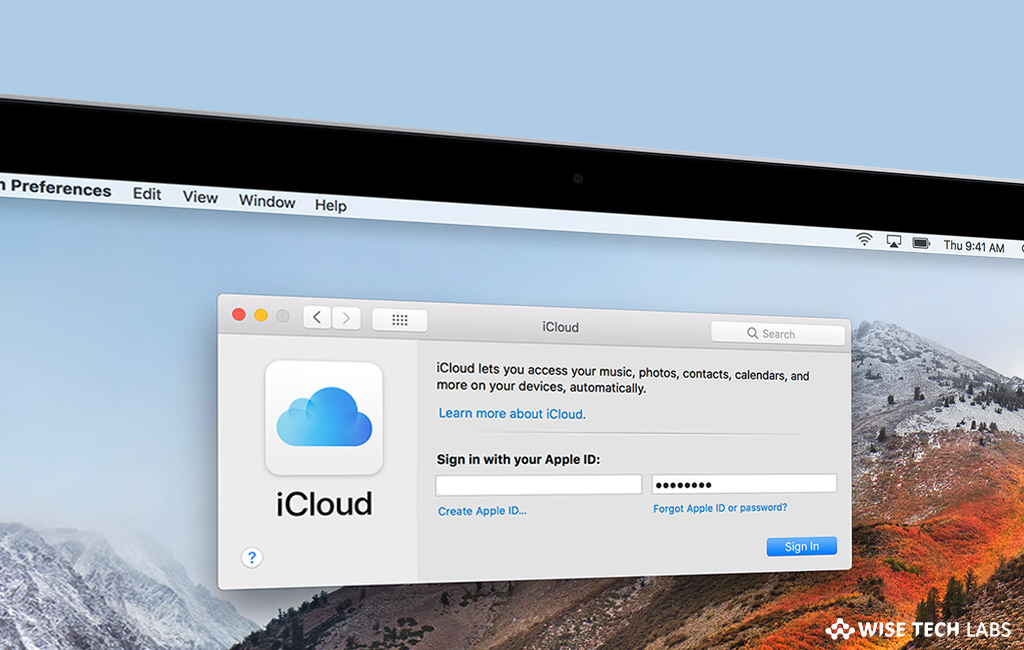Image resolution: width=1024 pixels, height=650 pixels.
Task: Go back with the left chevron button
Action: [x=317, y=317]
